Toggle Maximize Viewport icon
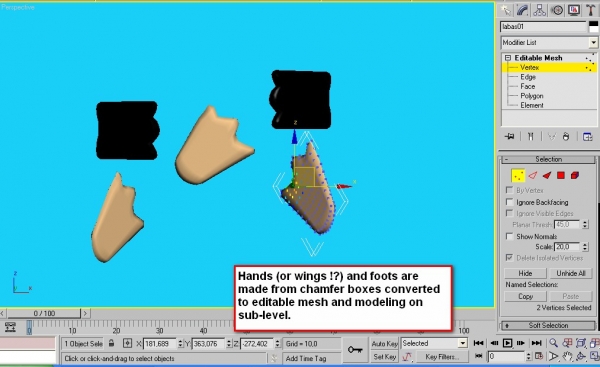Image resolution: width=600 pixels, height=367 pixels. pyautogui.click(x=594, y=357)
